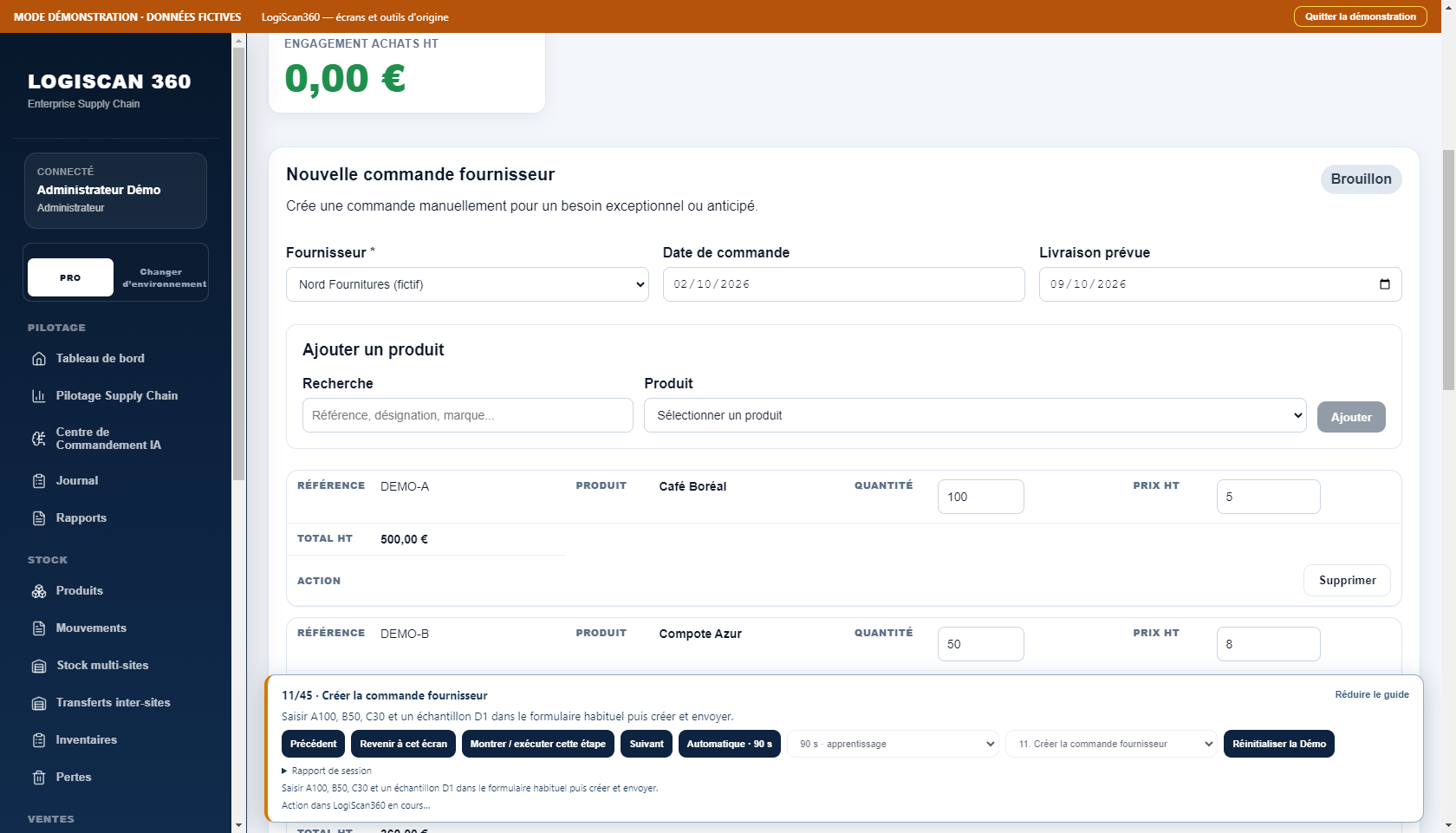Click Changer d'environnement toggle option
The height and width of the screenshot is (833, 1456).
[x=162, y=277]
